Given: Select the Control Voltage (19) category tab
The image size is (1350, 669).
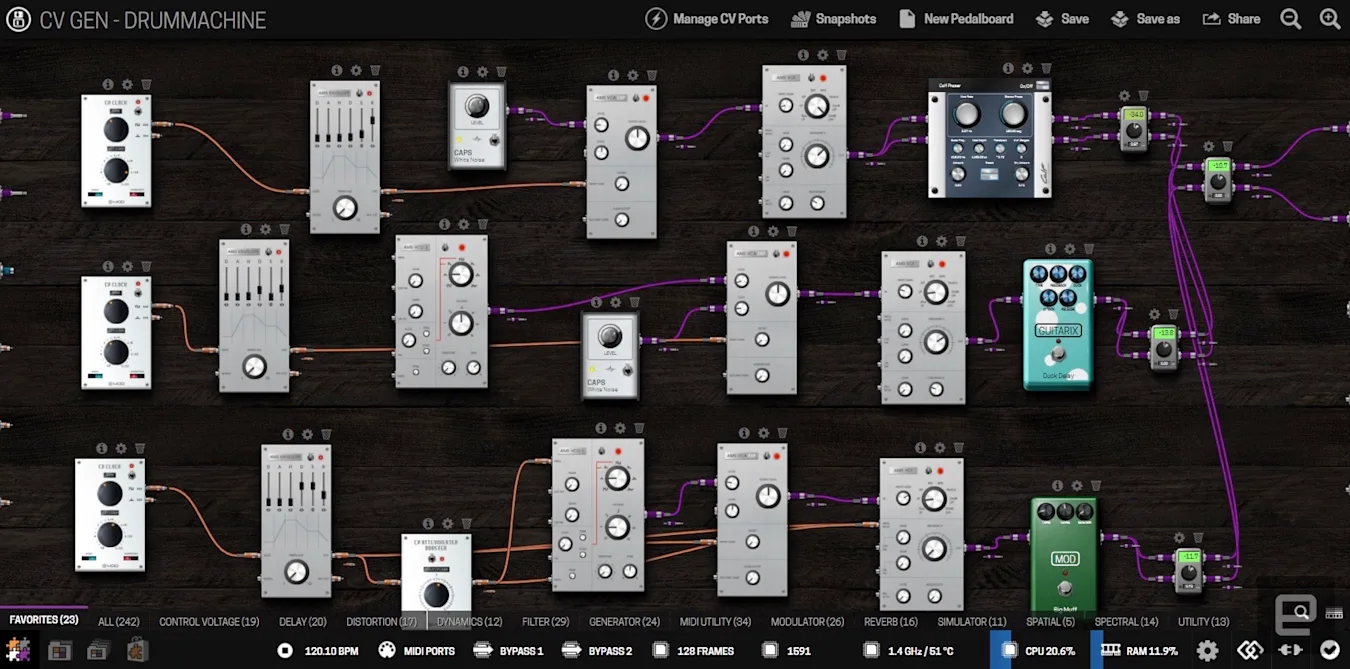Looking at the screenshot, I should pos(209,622).
